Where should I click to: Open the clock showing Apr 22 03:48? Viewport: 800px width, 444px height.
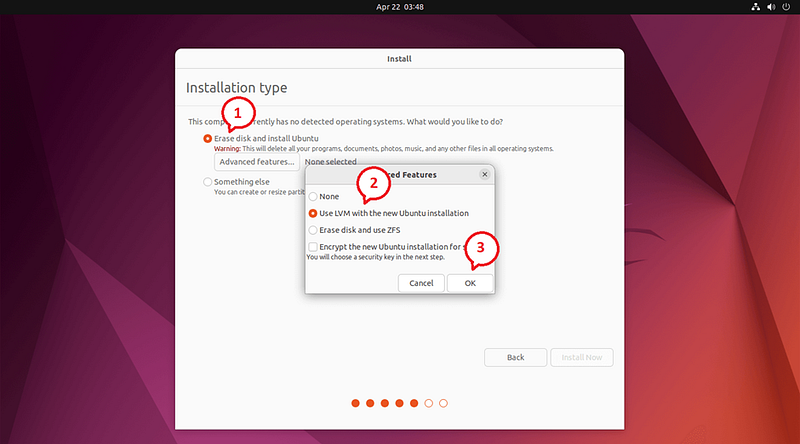click(400, 7)
